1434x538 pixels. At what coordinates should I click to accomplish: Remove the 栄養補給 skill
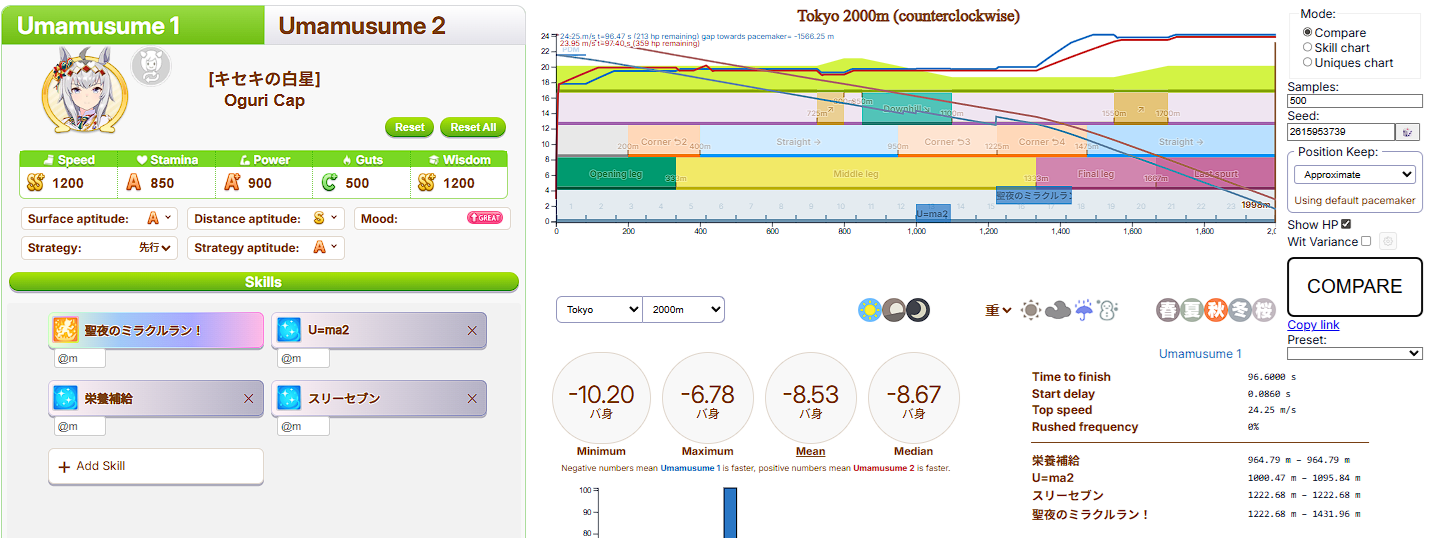[x=249, y=398]
